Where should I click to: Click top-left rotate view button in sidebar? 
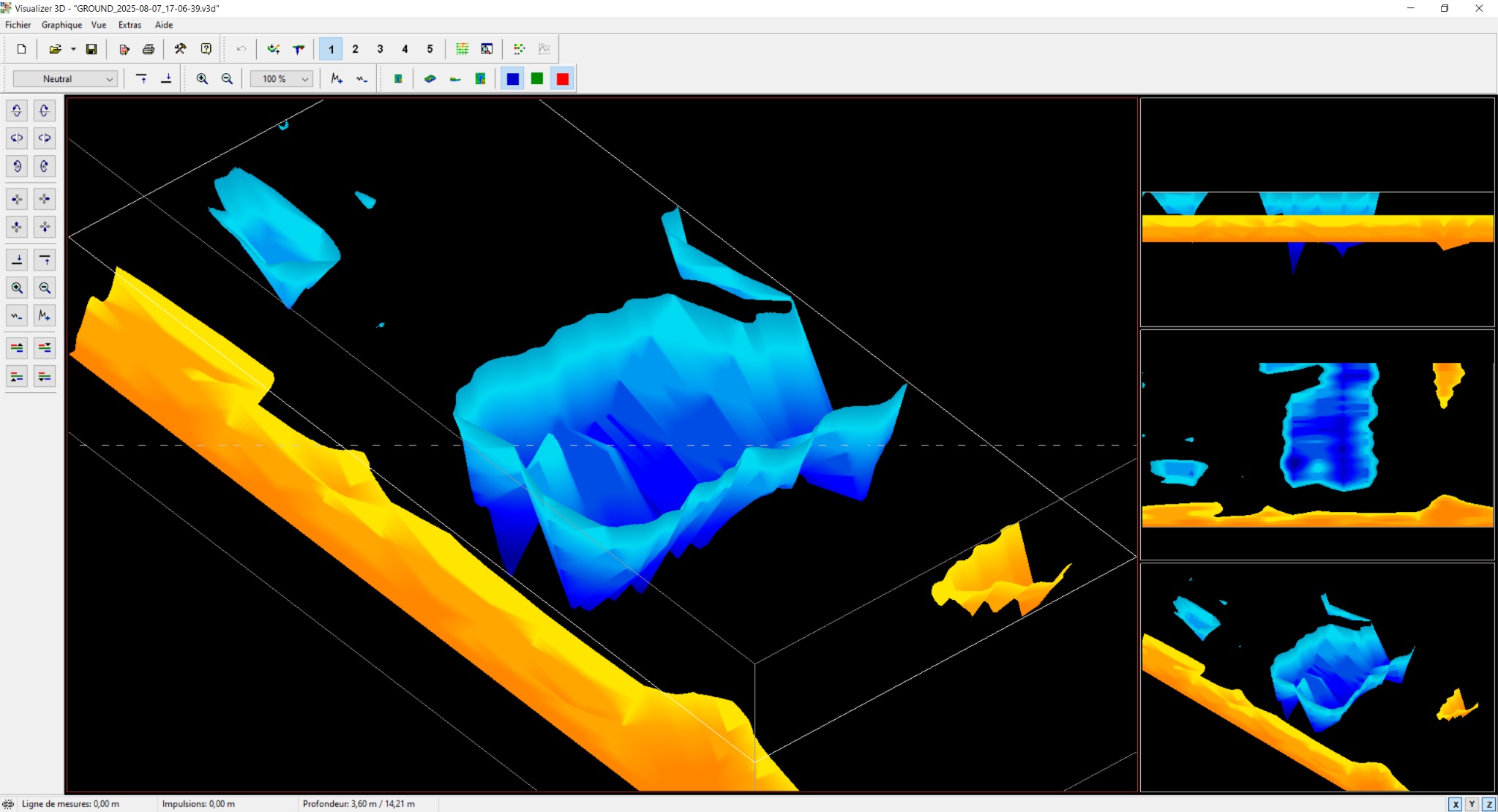[17, 110]
